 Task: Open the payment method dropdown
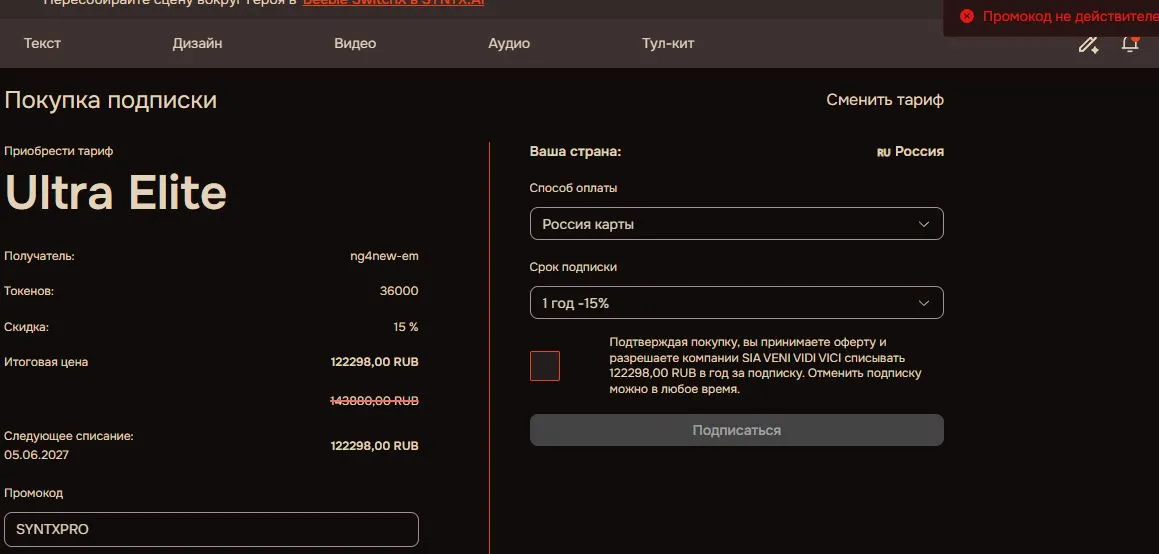(736, 224)
